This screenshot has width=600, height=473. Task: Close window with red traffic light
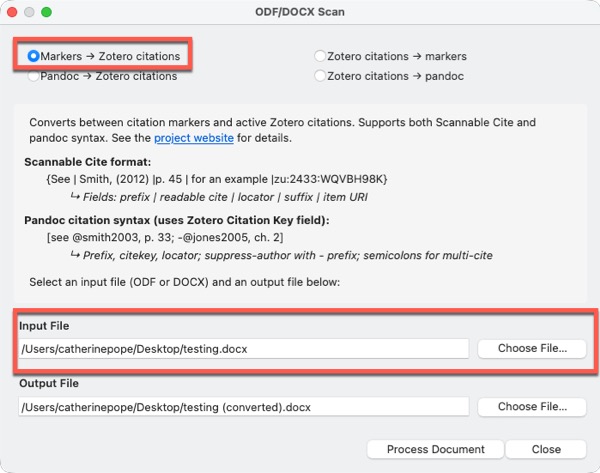(x=12, y=12)
